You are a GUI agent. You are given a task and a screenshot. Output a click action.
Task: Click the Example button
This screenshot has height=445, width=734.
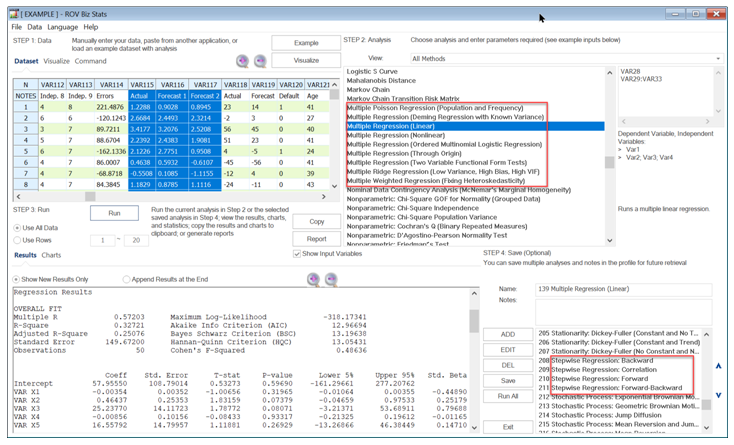(x=306, y=43)
